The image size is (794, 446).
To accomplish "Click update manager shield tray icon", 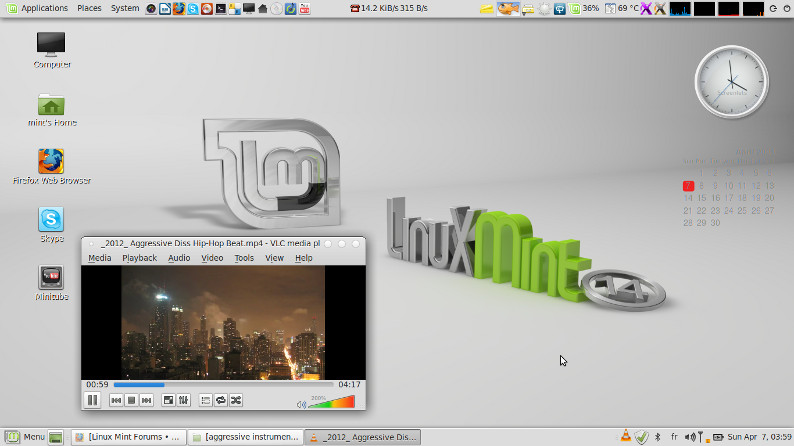I will [x=642, y=437].
